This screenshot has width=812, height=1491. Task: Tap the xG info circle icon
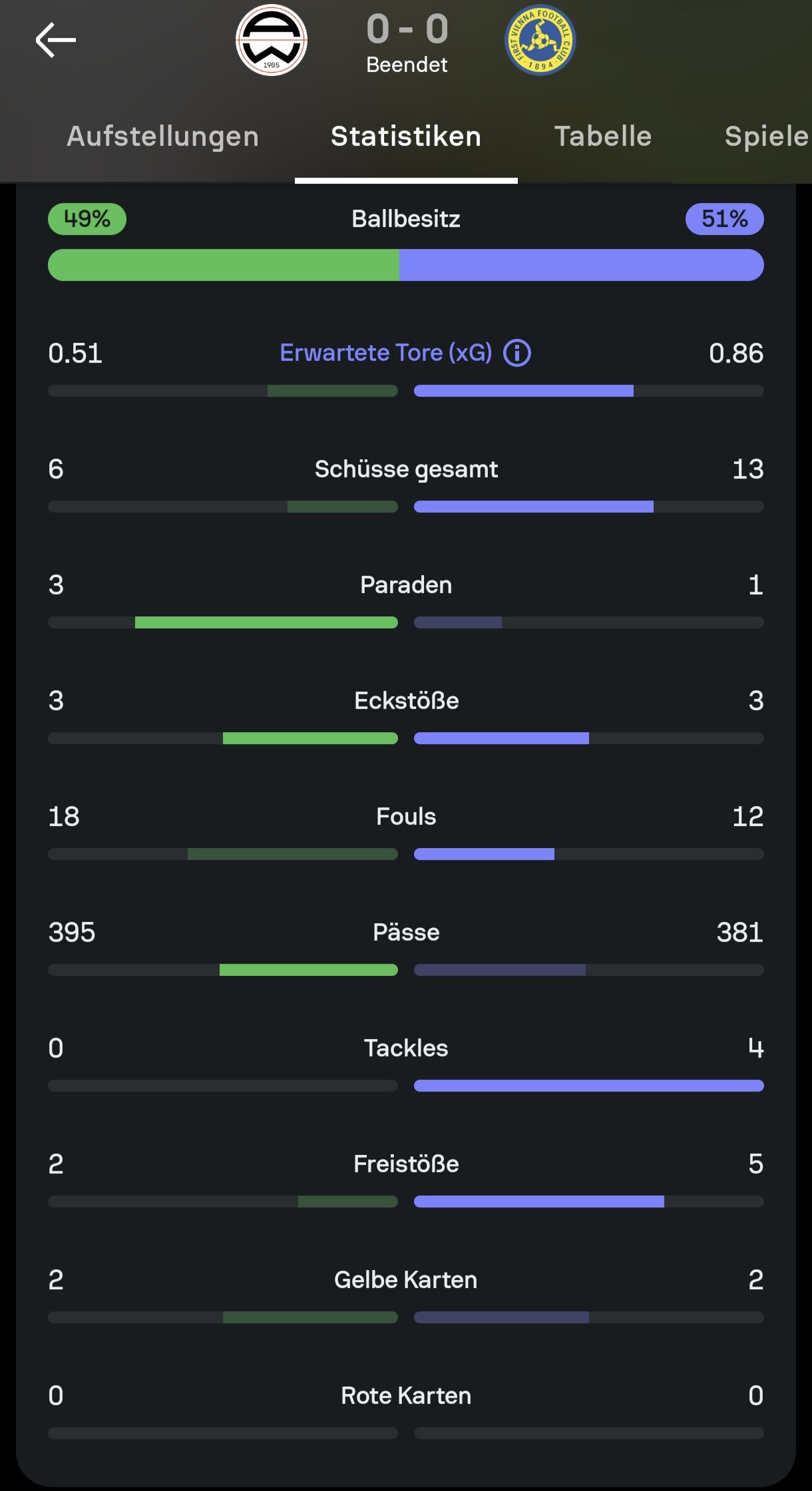click(x=517, y=353)
